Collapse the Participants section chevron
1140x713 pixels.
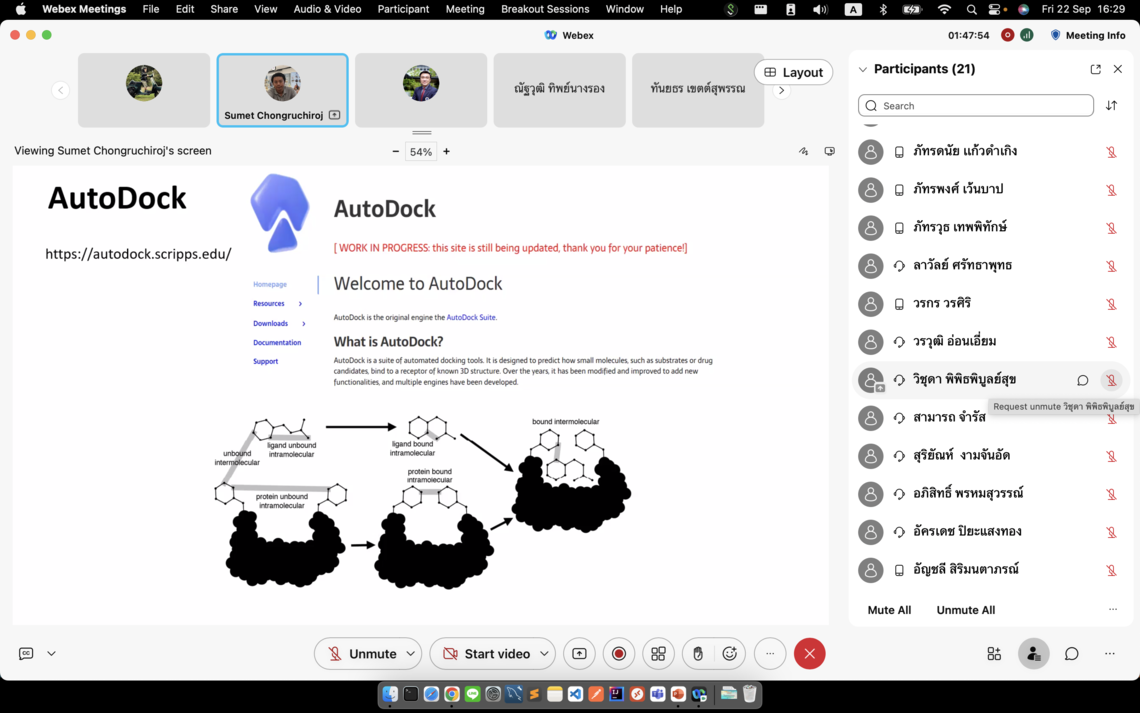coord(862,70)
